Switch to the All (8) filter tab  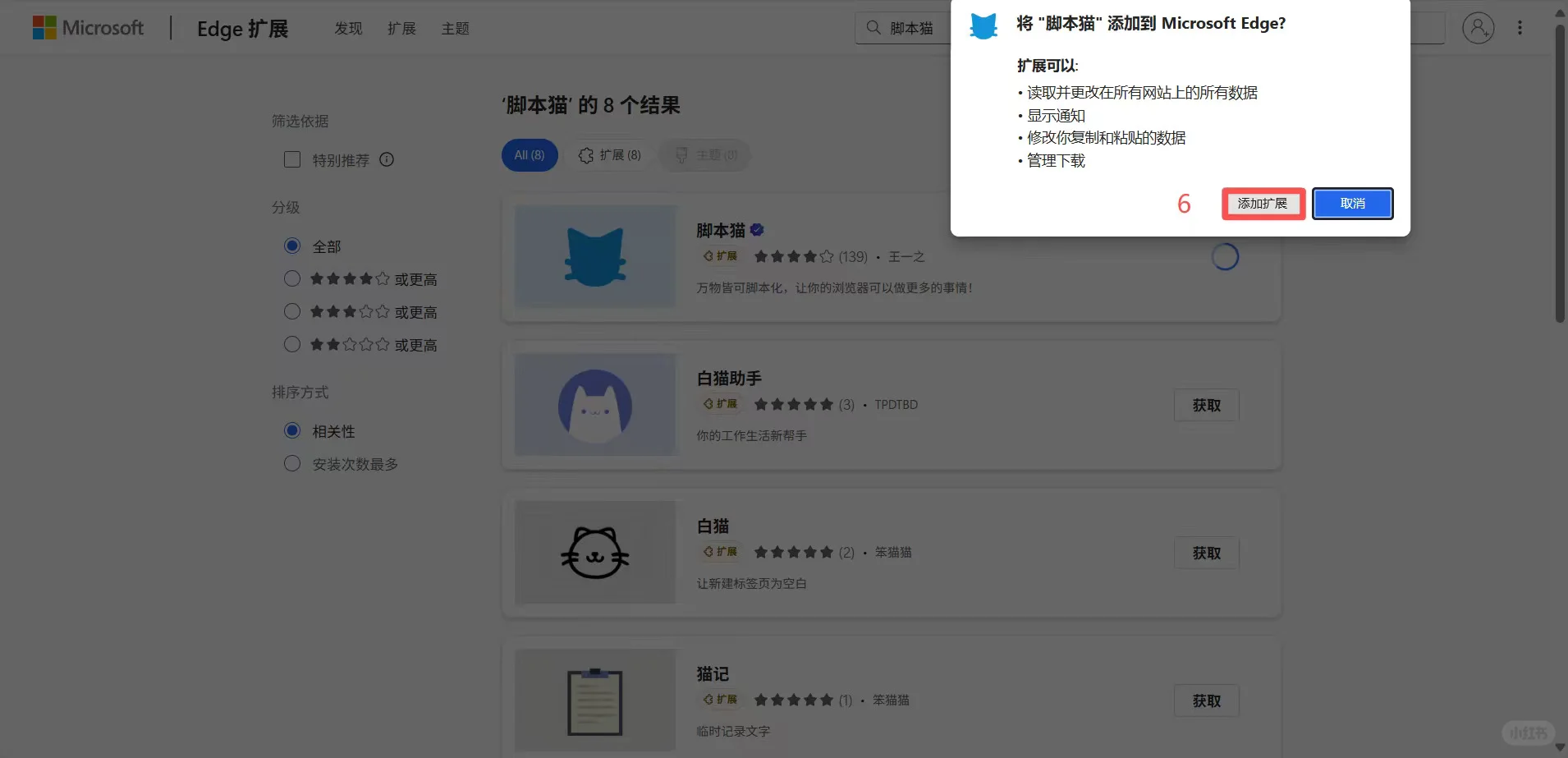(528, 154)
